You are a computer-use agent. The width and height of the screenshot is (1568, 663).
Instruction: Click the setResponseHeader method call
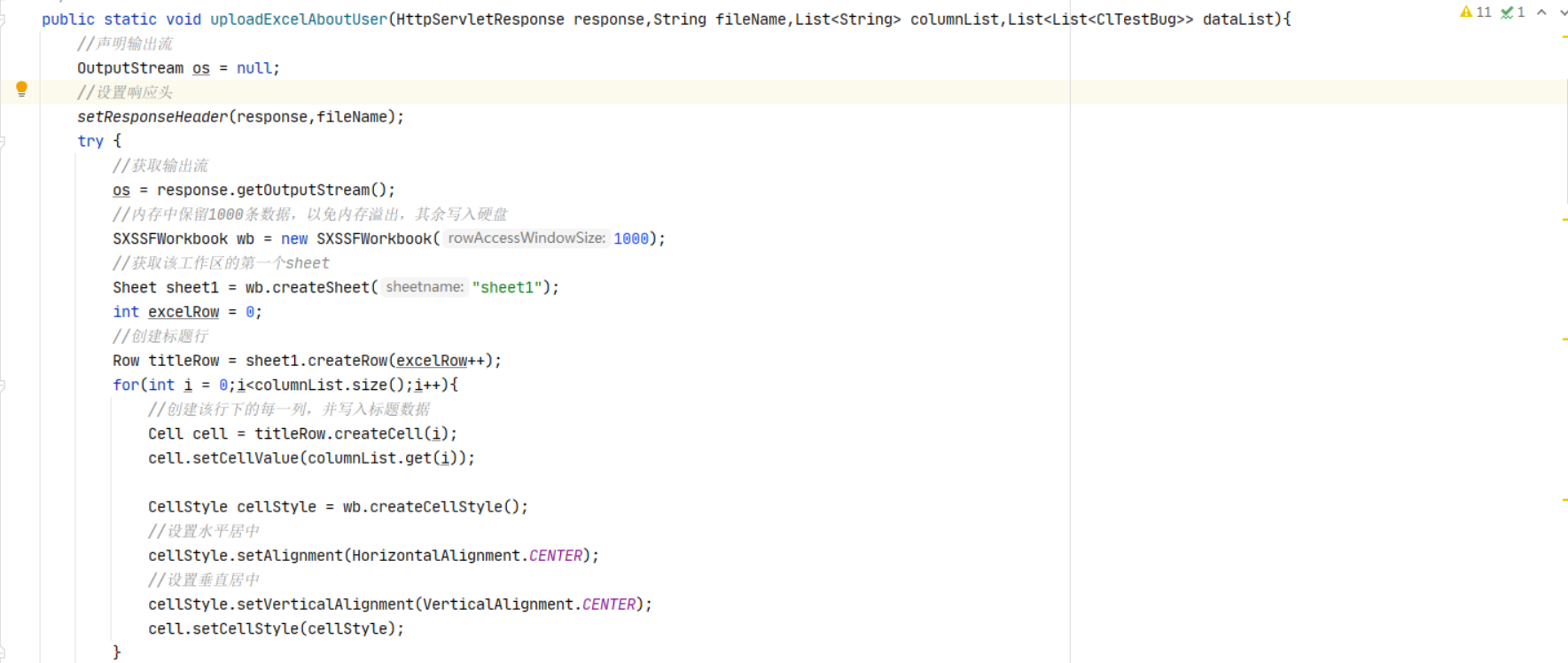tap(152, 117)
